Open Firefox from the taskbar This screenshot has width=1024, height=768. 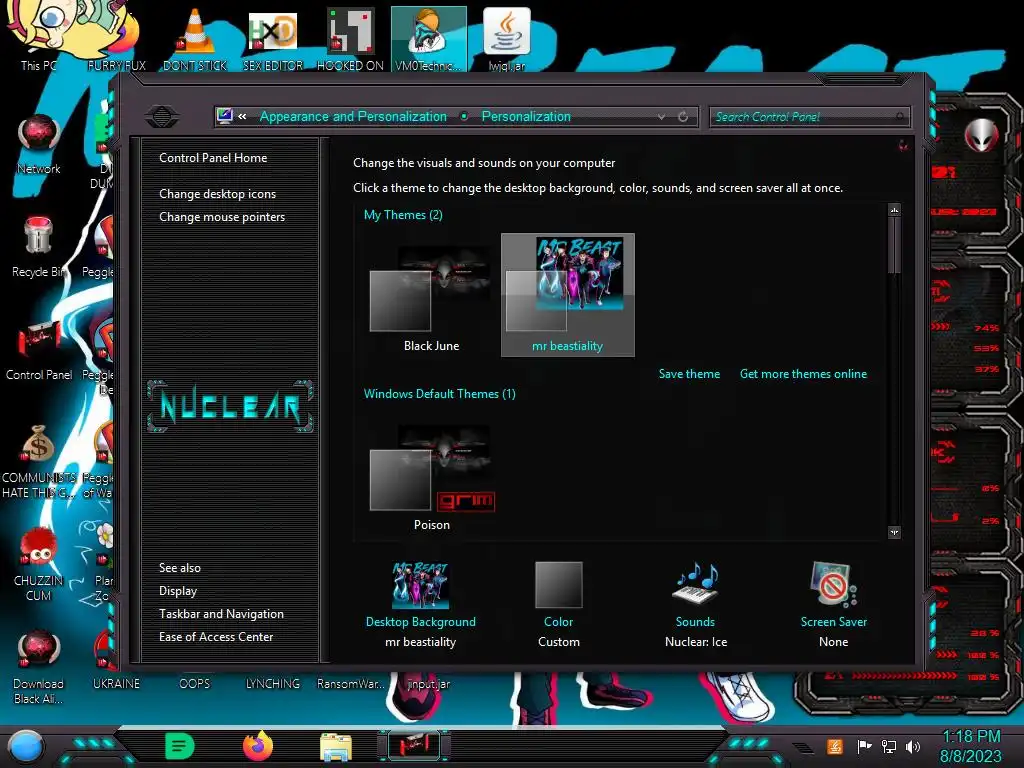pyautogui.click(x=258, y=746)
